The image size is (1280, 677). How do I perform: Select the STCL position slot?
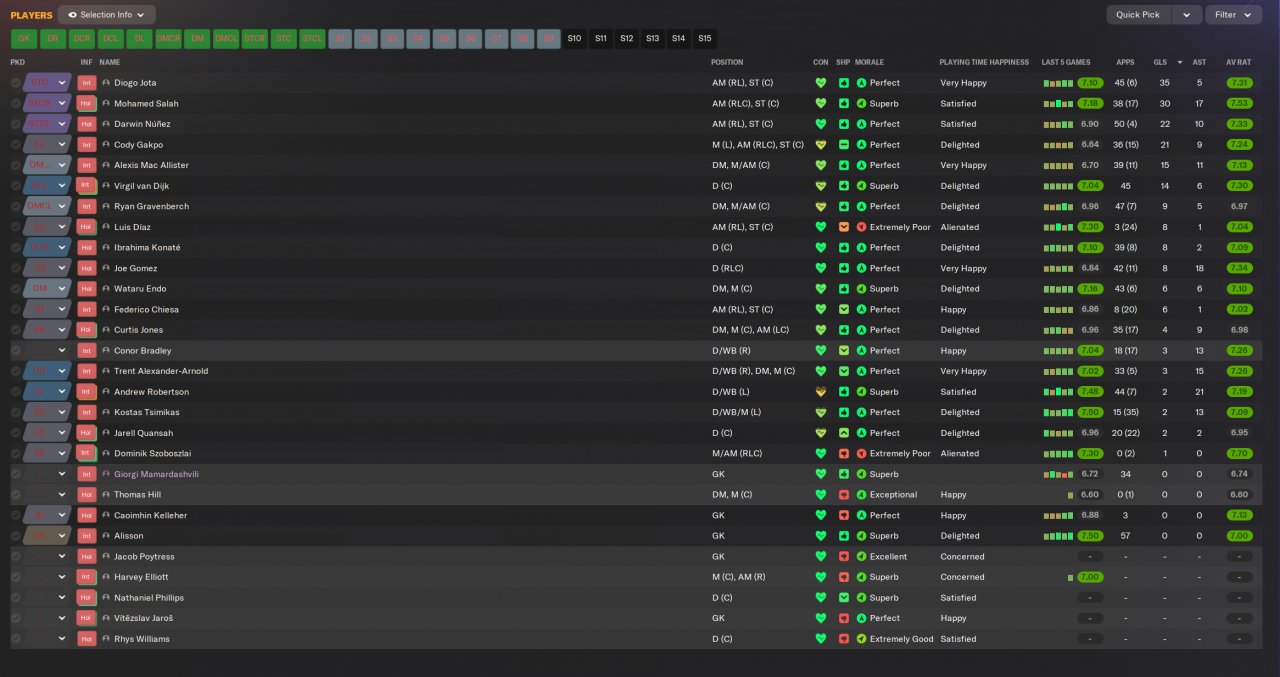(313, 39)
